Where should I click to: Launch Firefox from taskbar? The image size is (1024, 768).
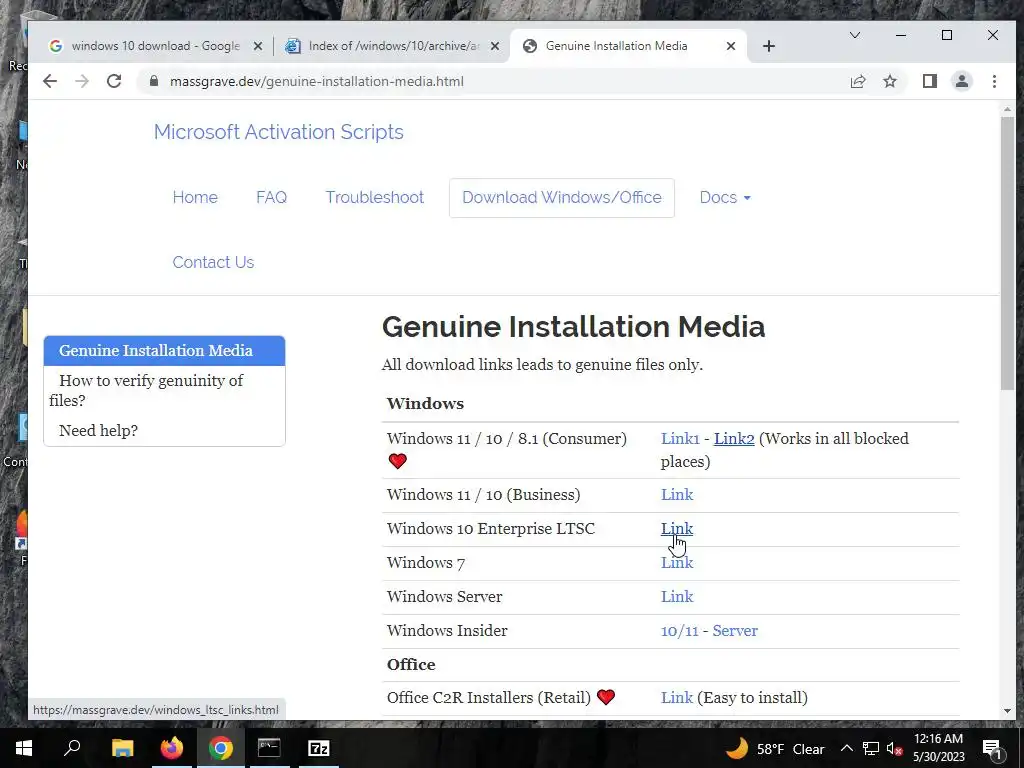172,748
